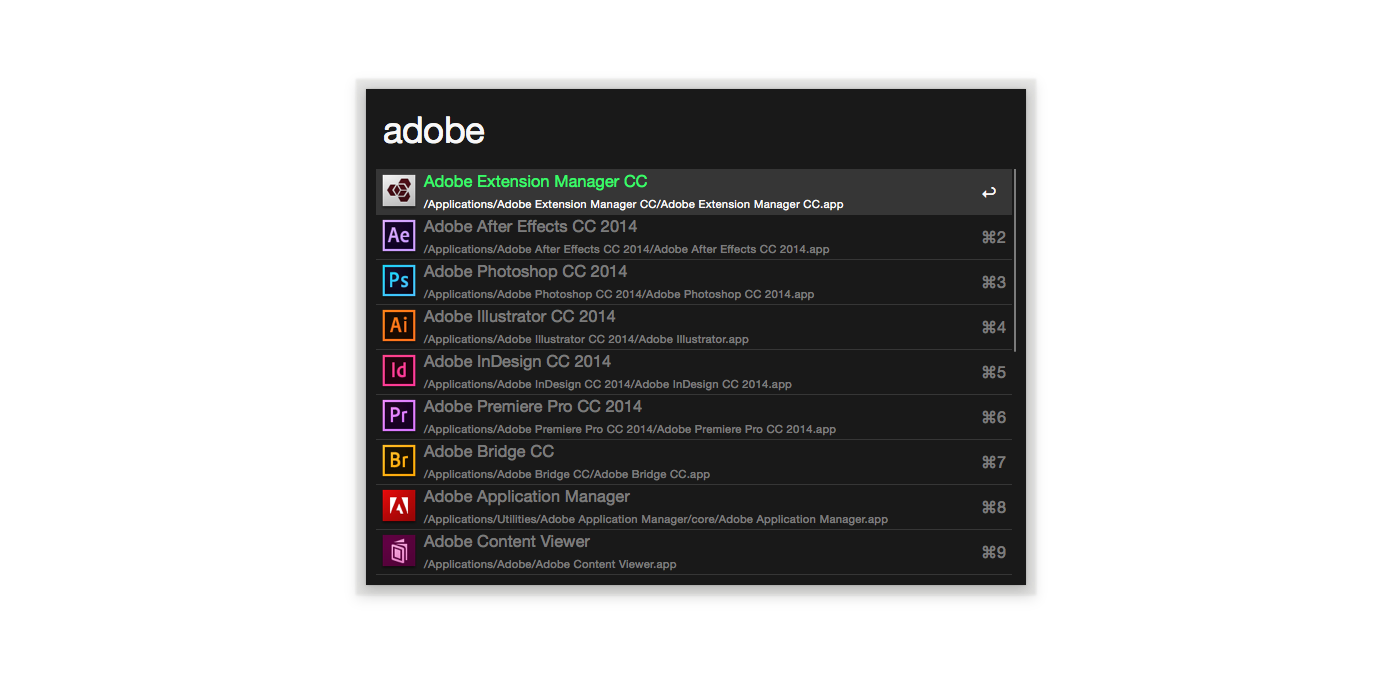Click the Adobe Extension Manager CC.app file path
The height and width of the screenshot is (674, 1392).
coord(634,204)
